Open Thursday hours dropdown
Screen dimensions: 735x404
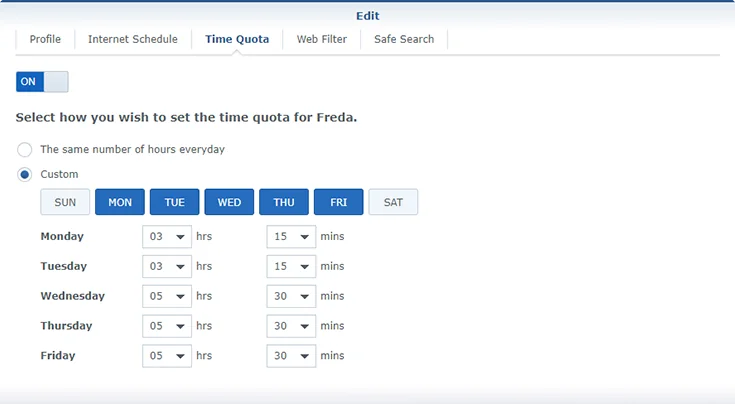coord(167,326)
